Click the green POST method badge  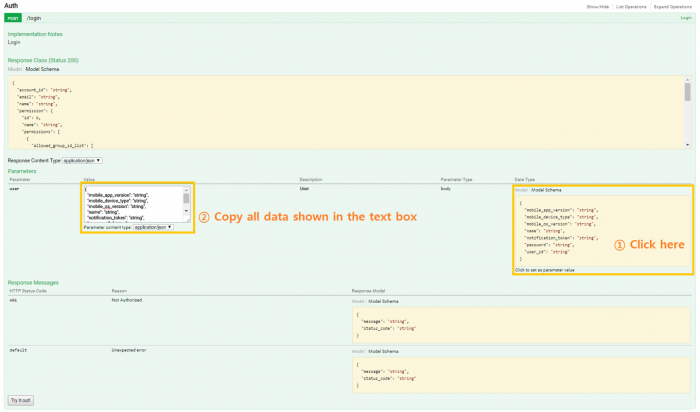[15, 18]
